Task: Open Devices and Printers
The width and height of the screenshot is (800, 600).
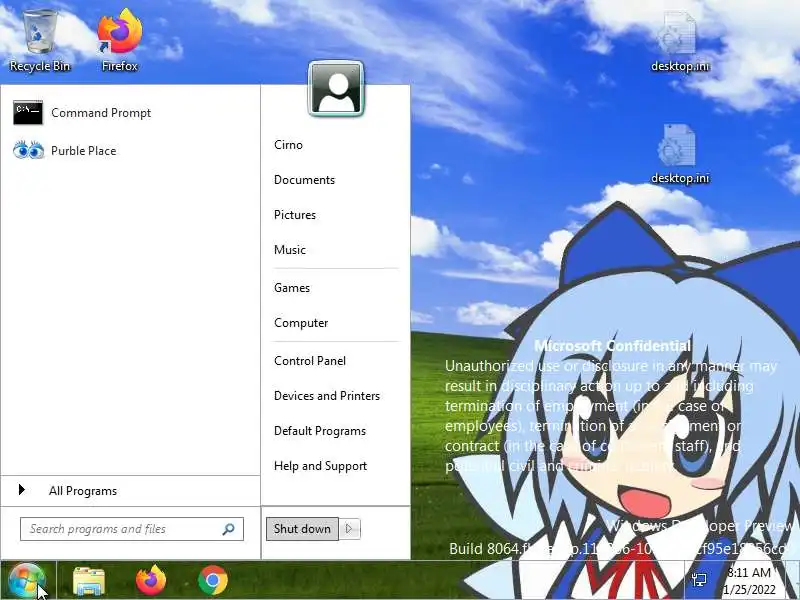Action: 327,396
